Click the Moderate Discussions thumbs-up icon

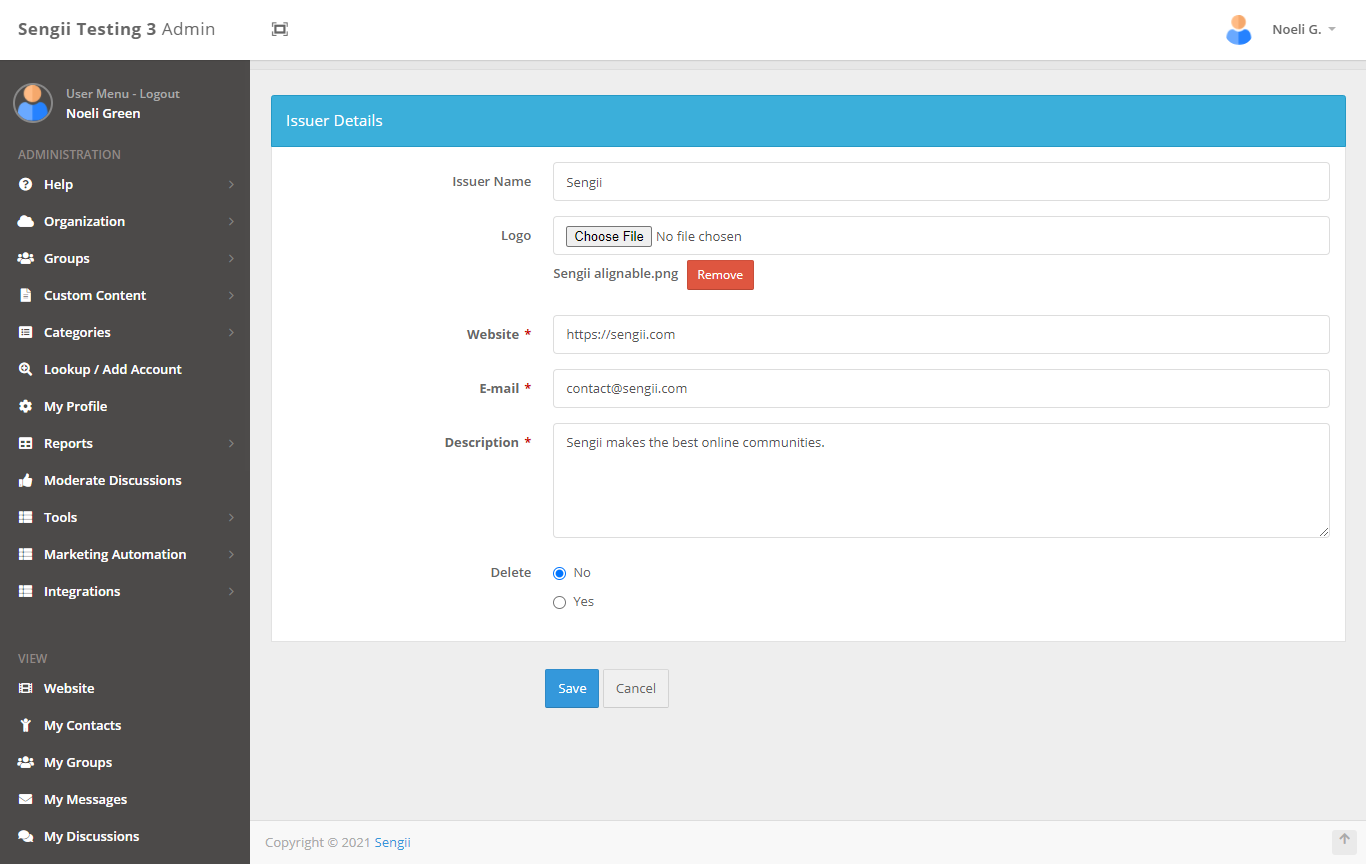tap(26, 480)
